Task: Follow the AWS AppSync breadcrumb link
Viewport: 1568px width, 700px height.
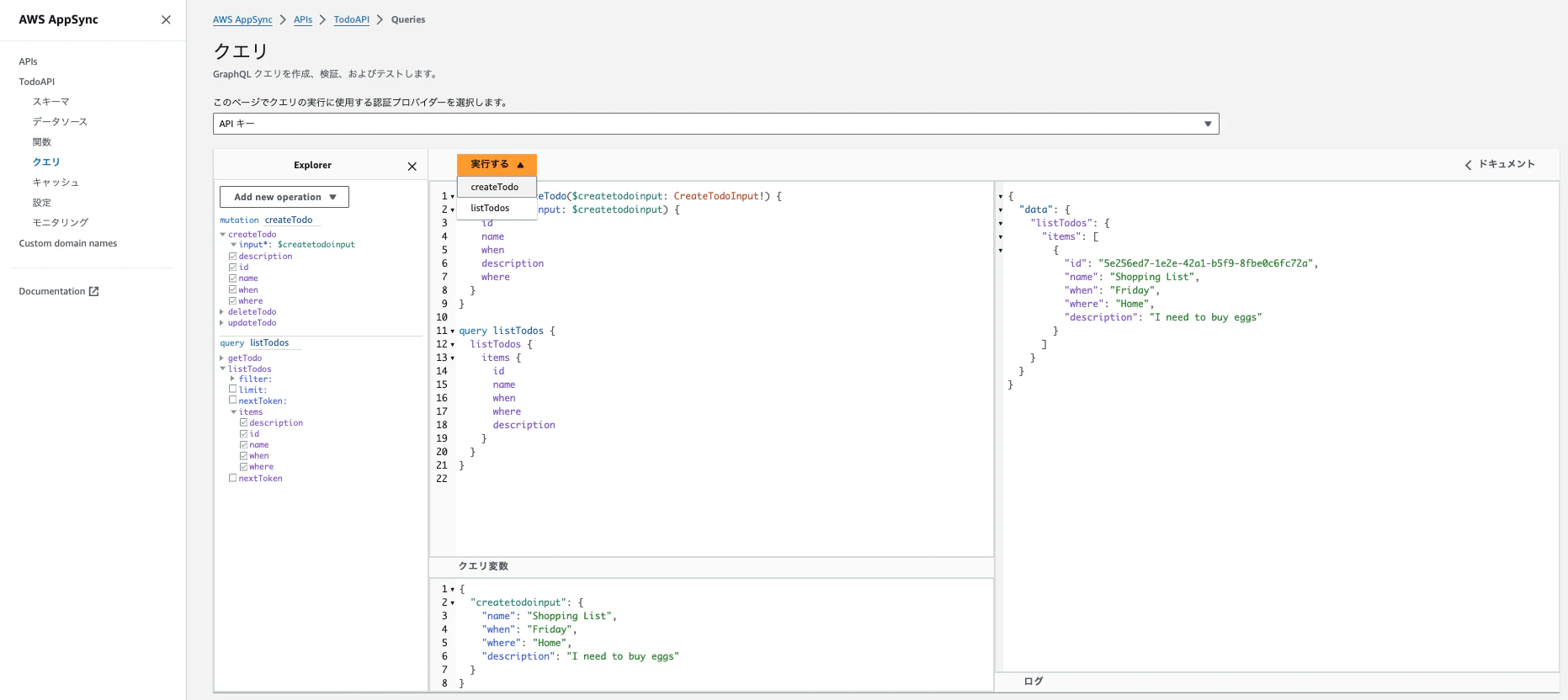Action: pos(242,19)
